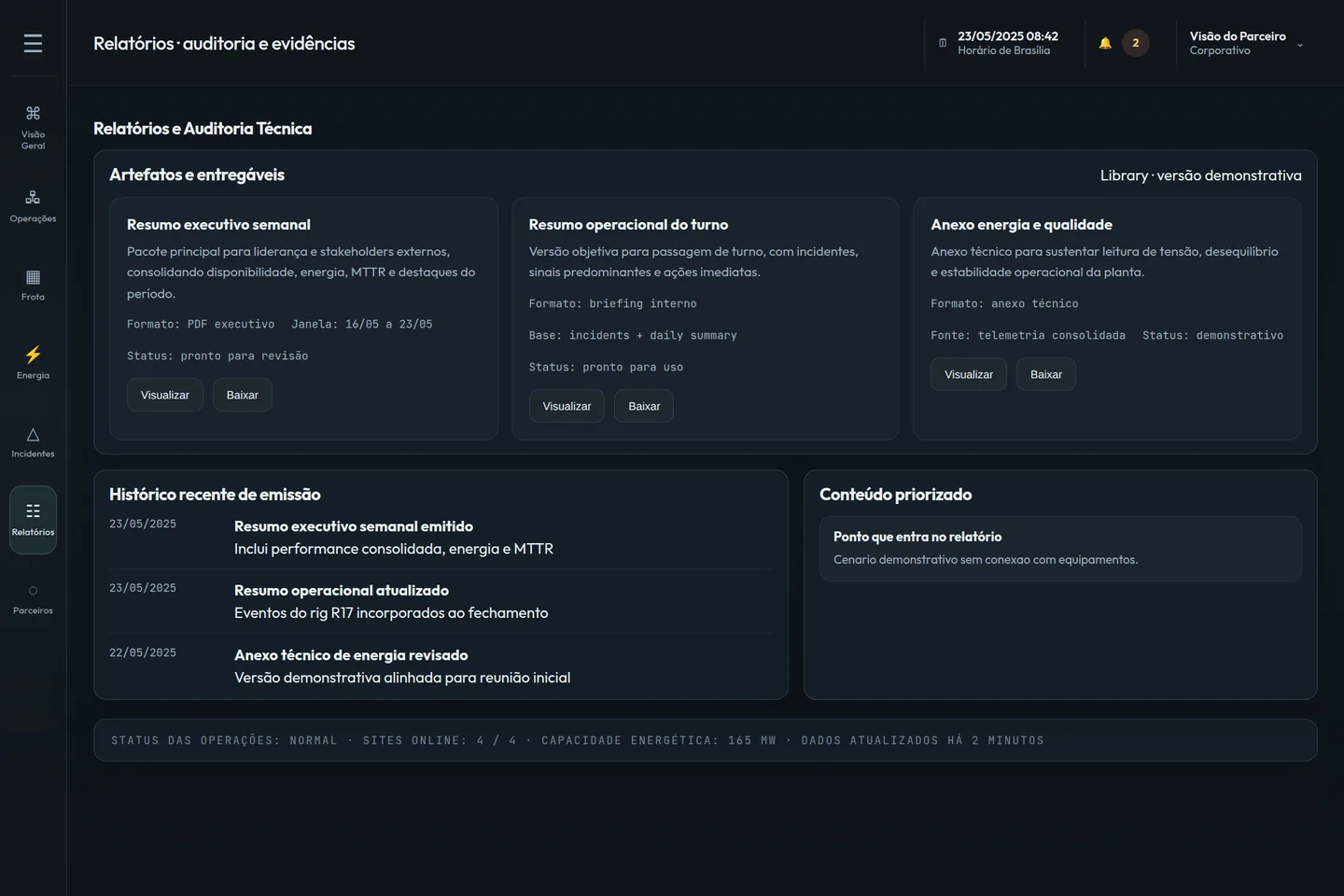
Task: Open the Frota sidebar section
Action: pos(33,285)
